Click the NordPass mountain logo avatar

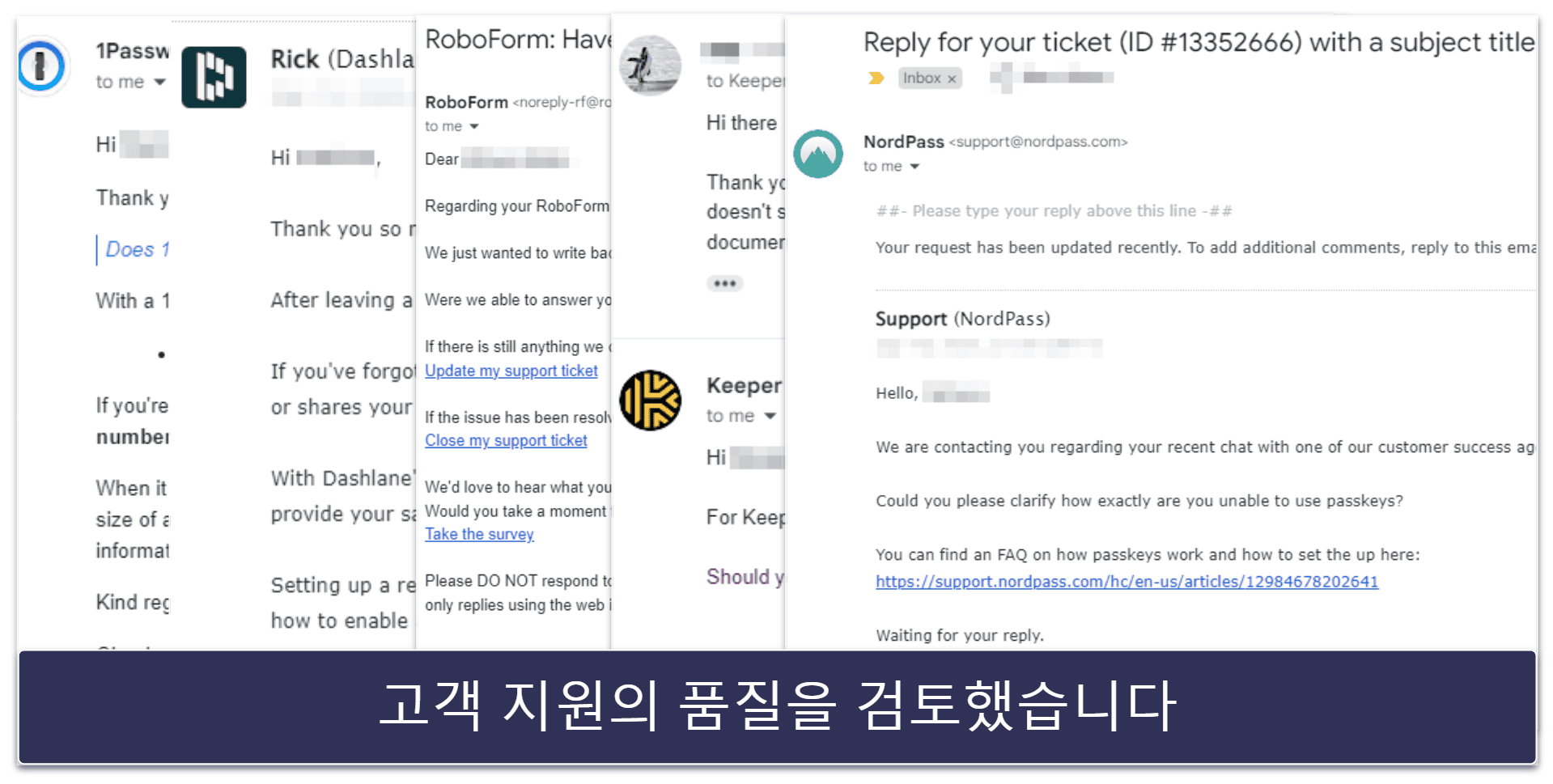[817, 154]
